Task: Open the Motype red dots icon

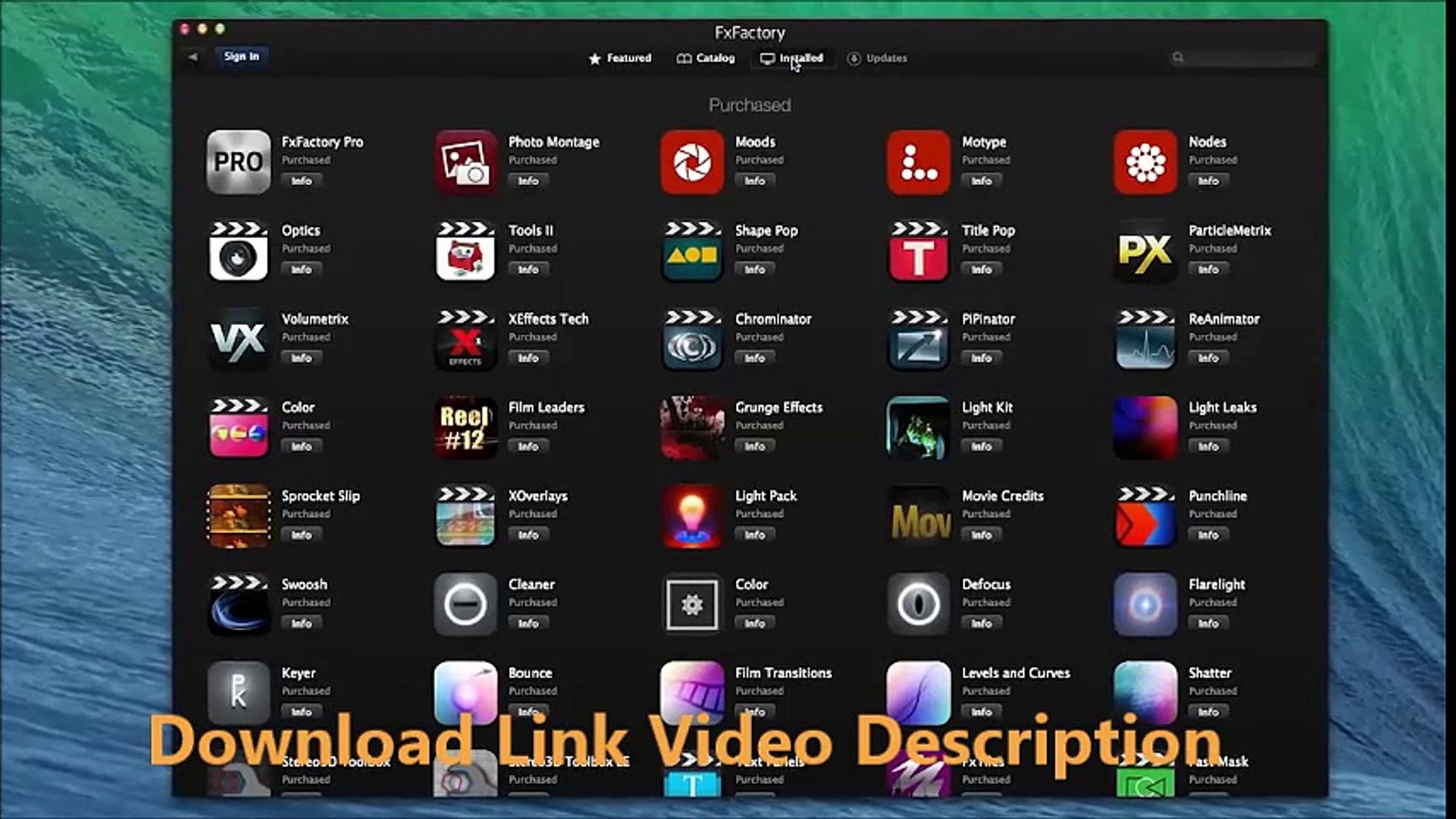Action: pos(919,162)
